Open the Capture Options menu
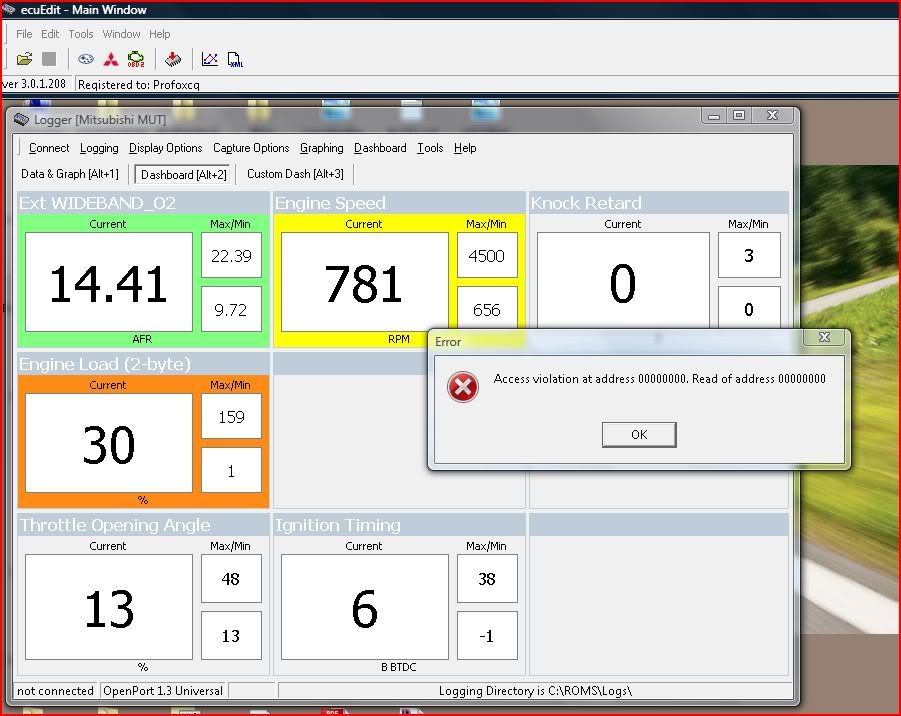901x716 pixels. (x=251, y=148)
